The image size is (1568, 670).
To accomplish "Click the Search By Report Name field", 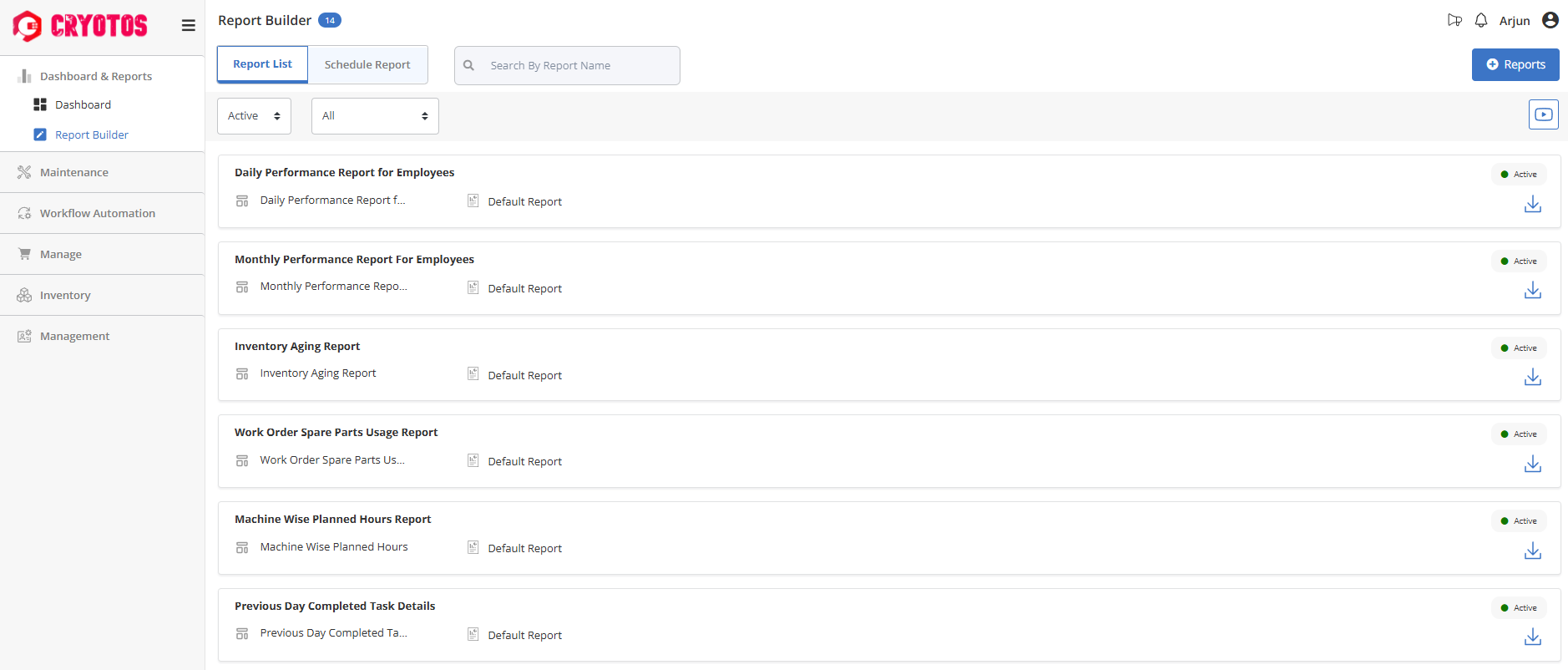I will 567,65.
